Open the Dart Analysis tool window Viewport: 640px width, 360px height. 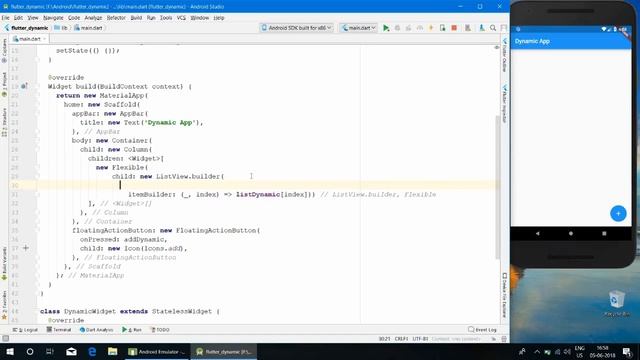pyautogui.click(x=96, y=330)
